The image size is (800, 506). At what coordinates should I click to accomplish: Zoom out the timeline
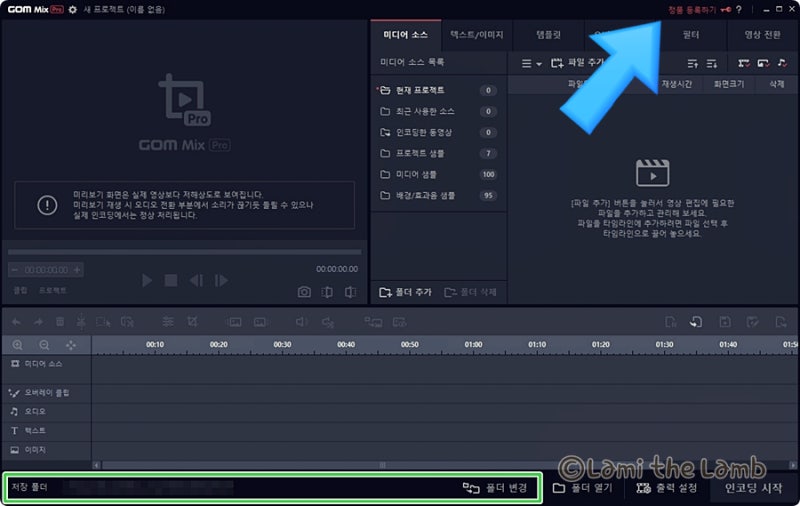44,345
